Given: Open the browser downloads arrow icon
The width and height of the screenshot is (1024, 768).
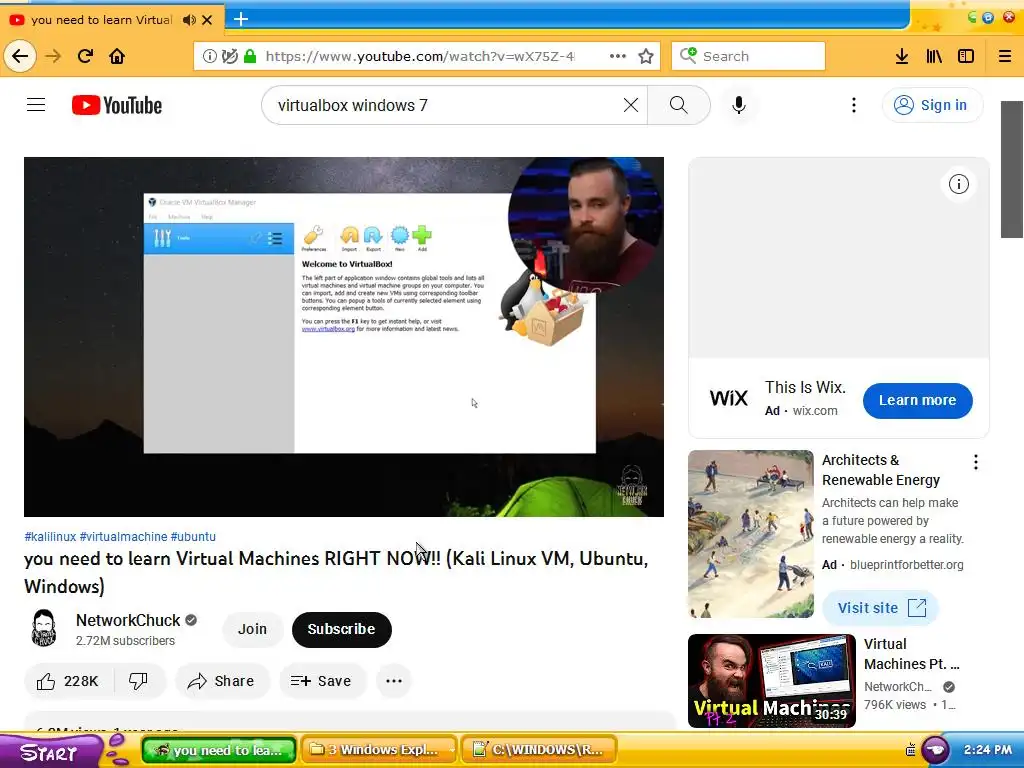Looking at the screenshot, I should pos(902,56).
